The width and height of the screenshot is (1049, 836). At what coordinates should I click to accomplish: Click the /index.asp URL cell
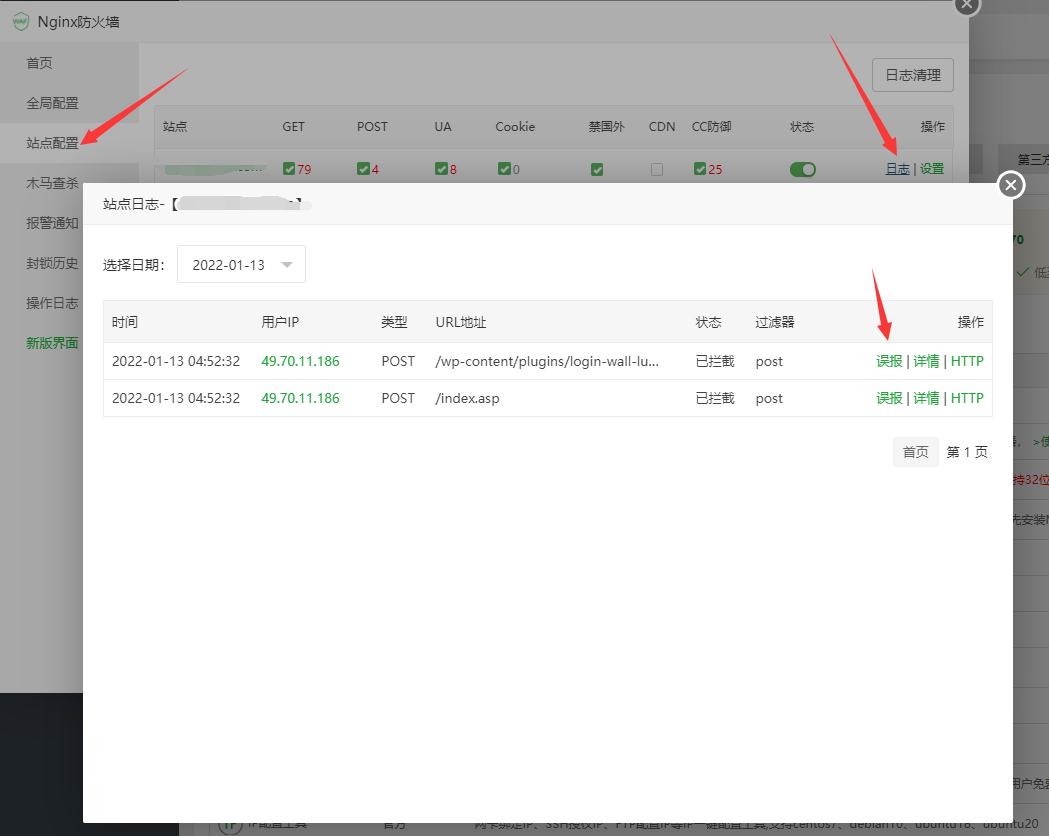[x=467, y=398]
